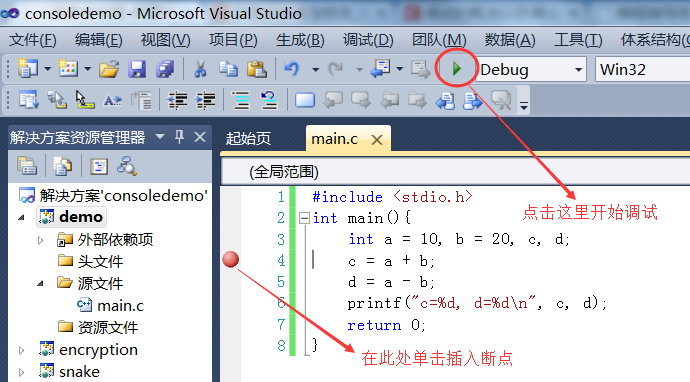
Task: Click Show All Files icon in Solution Explorer
Action: coord(62,166)
